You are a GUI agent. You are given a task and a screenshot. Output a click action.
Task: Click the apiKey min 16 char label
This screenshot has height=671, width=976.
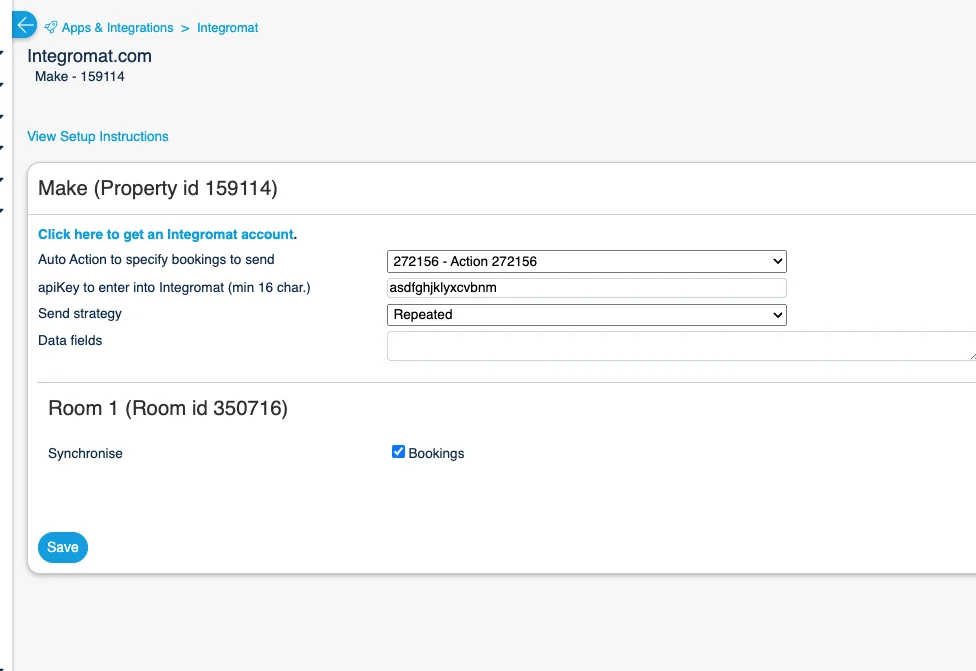pyautogui.click(x=174, y=288)
